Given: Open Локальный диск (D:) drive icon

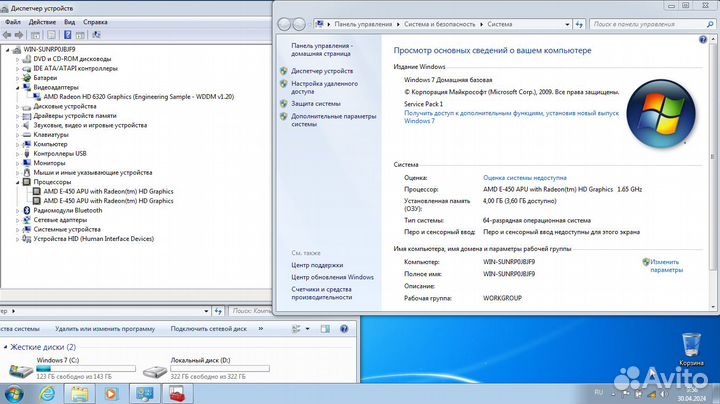Looking at the screenshot, I should point(155,370).
